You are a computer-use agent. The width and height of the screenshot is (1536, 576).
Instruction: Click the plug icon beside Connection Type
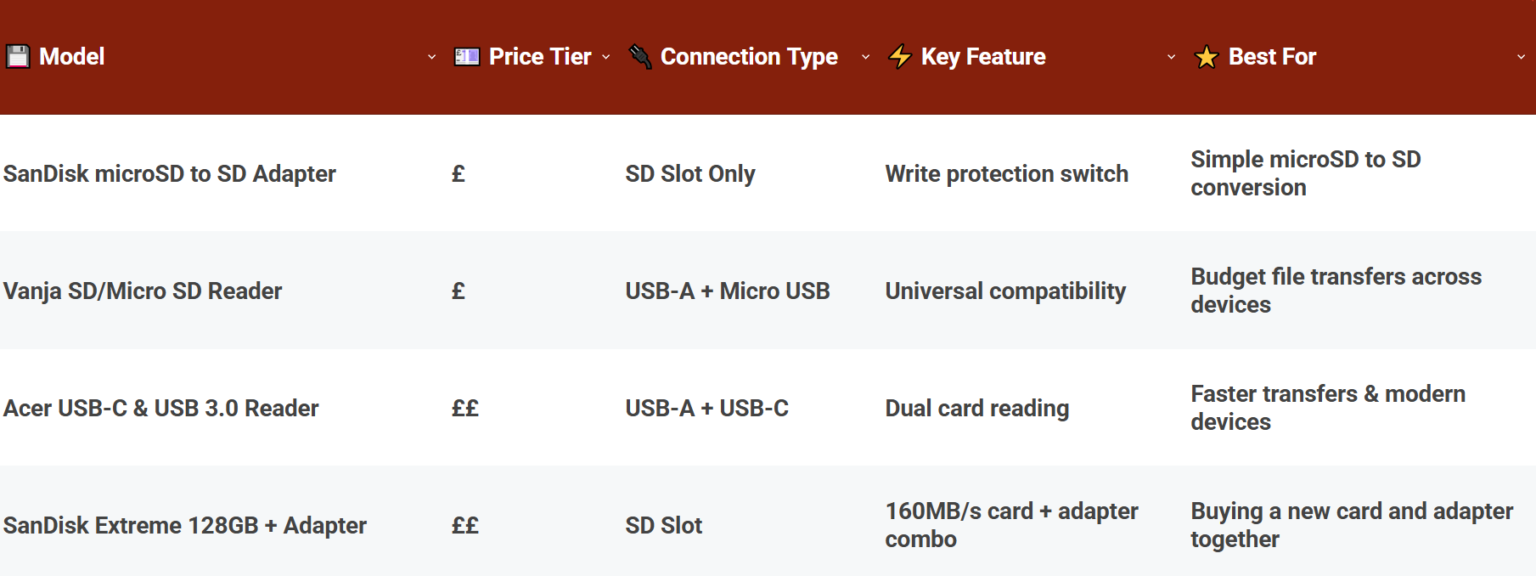(639, 56)
